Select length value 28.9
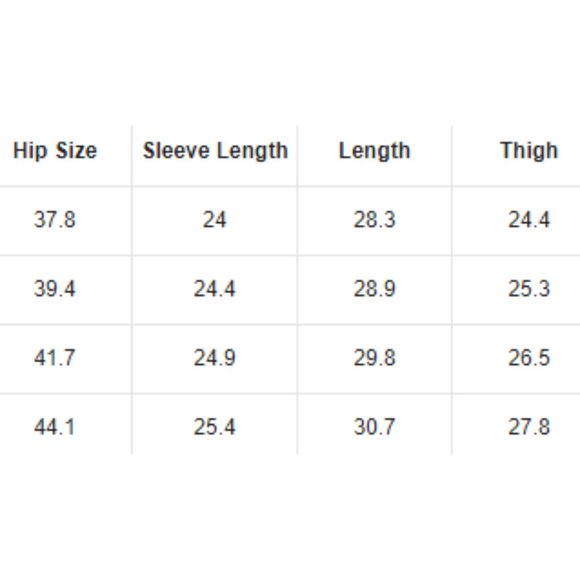The height and width of the screenshot is (580, 580). (374, 289)
